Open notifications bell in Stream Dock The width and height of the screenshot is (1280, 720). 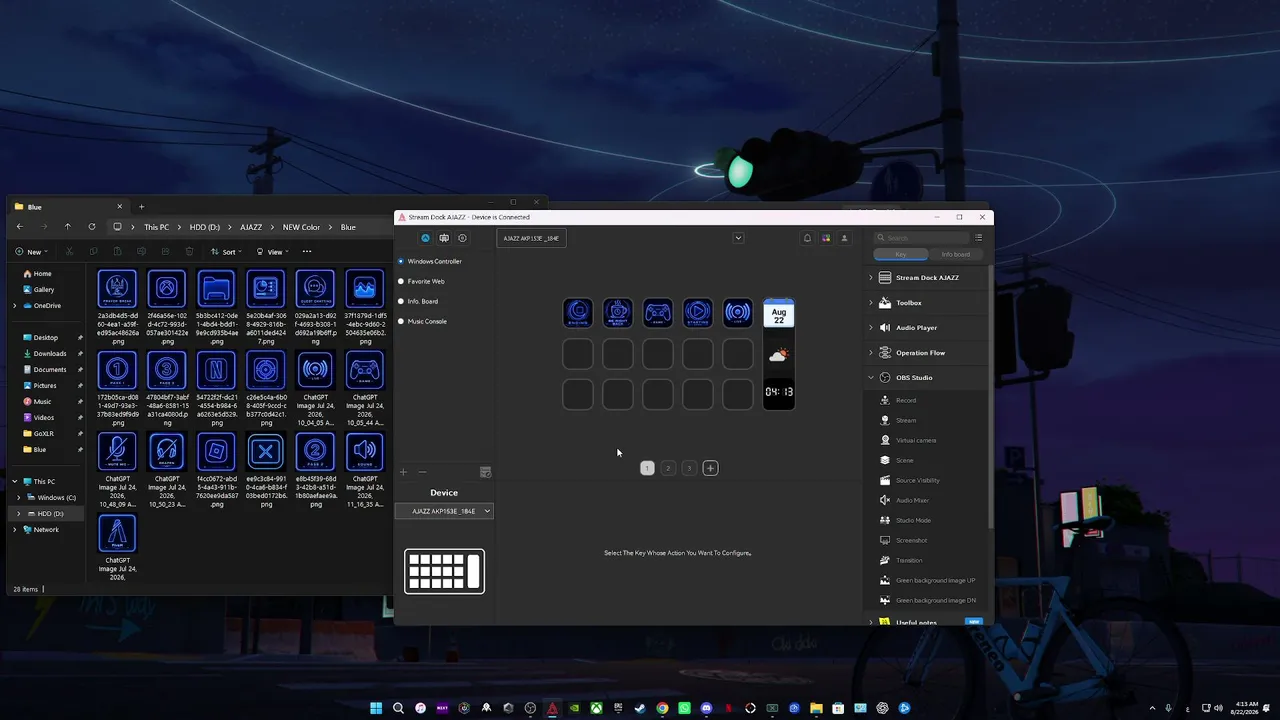(807, 238)
